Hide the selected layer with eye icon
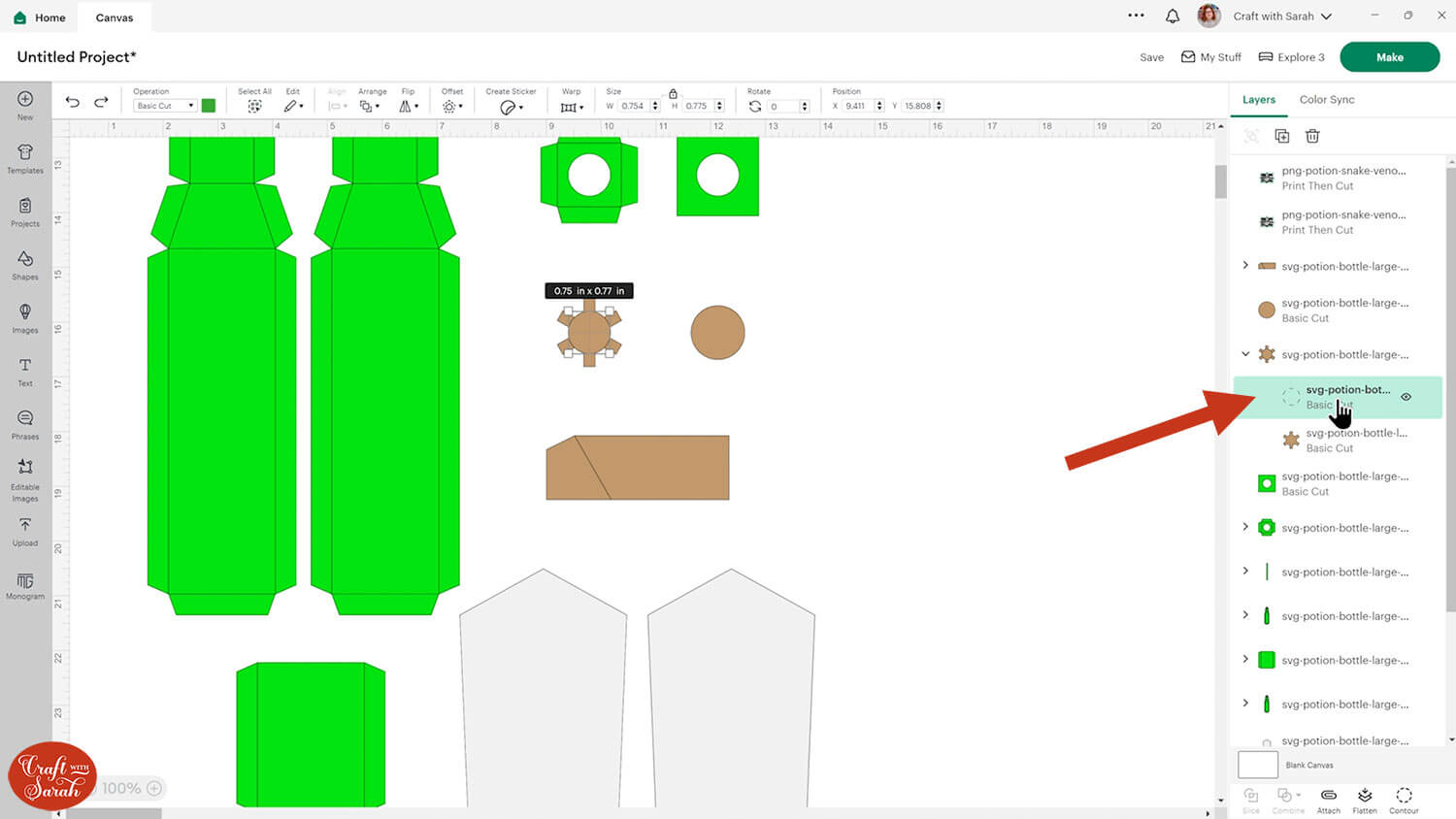Image resolution: width=1456 pixels, height=819 pixels. (x=1406, y=397)
